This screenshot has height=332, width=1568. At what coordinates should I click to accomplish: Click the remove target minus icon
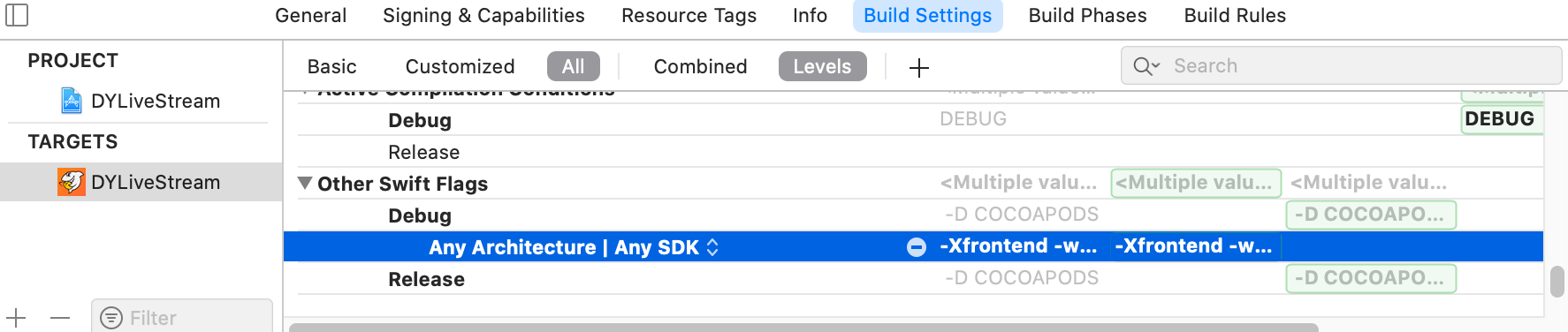60,318
